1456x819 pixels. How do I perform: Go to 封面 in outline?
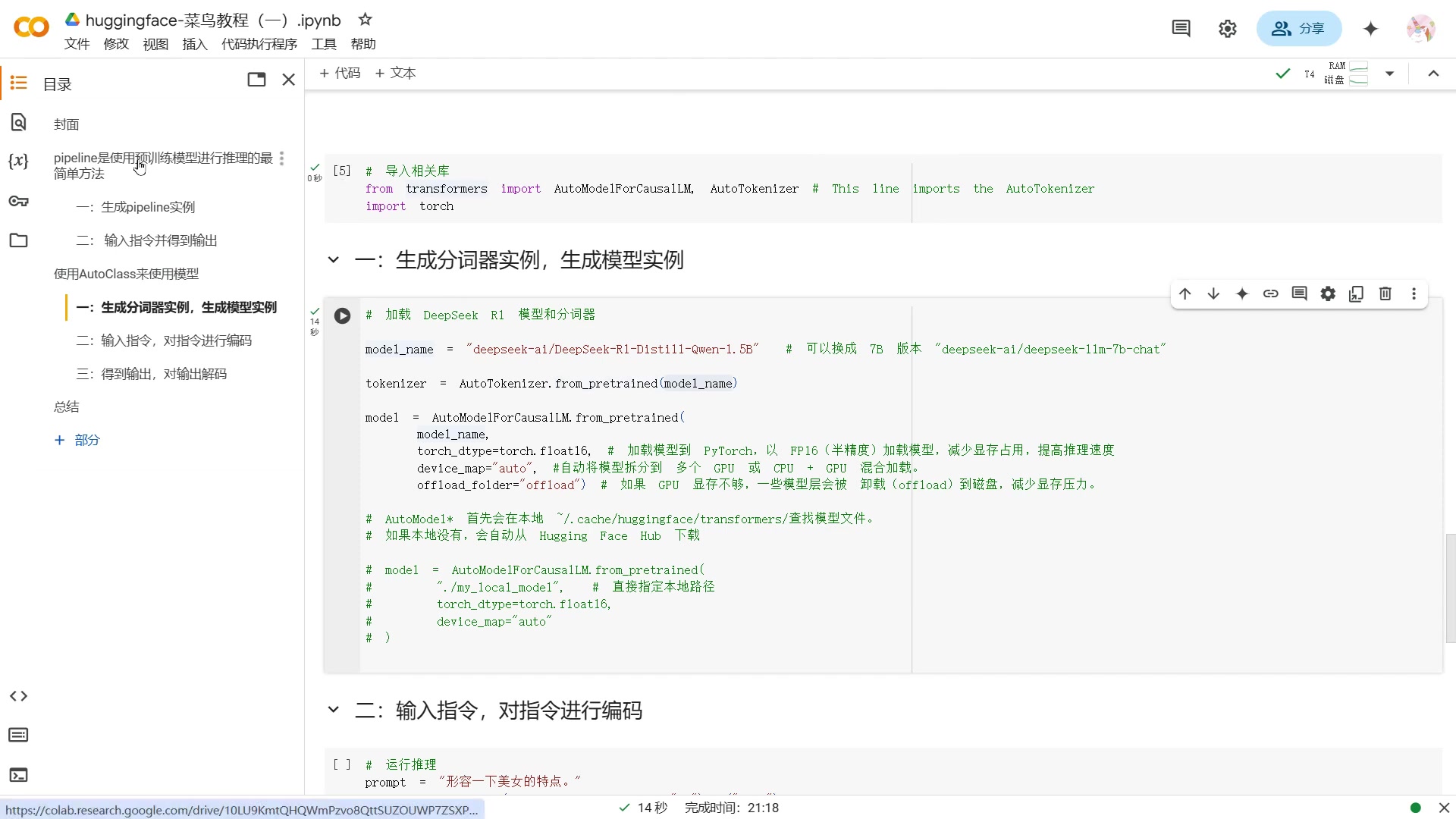[x=67, y=124]
